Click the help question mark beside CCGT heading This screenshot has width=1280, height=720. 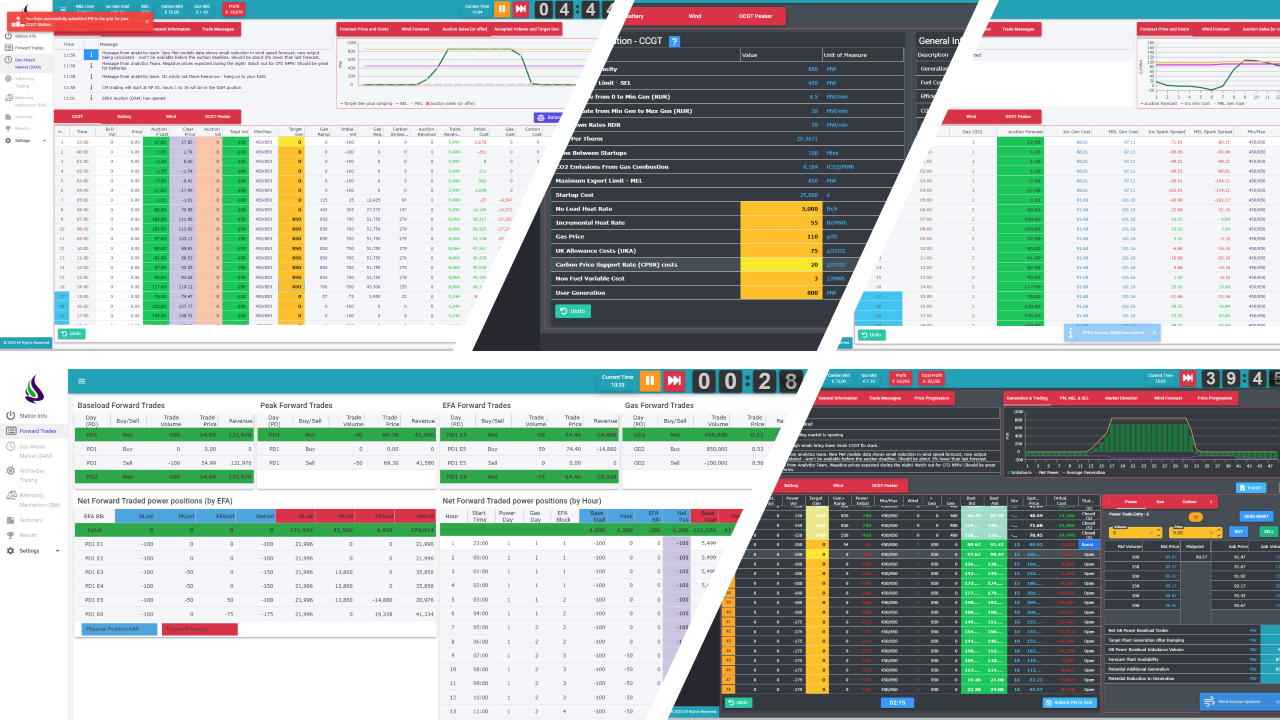pos(675,41)
